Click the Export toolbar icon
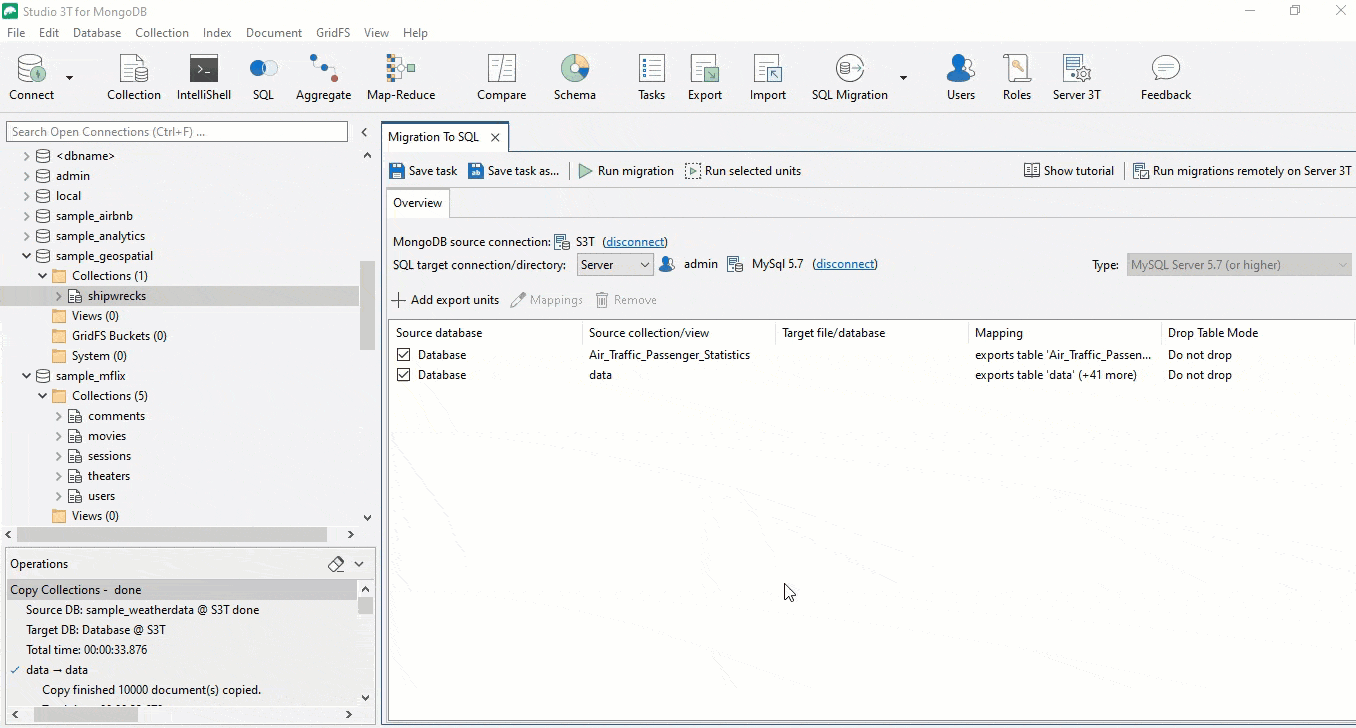This screenshot has height=728, width=1356. tap(705, 78)
